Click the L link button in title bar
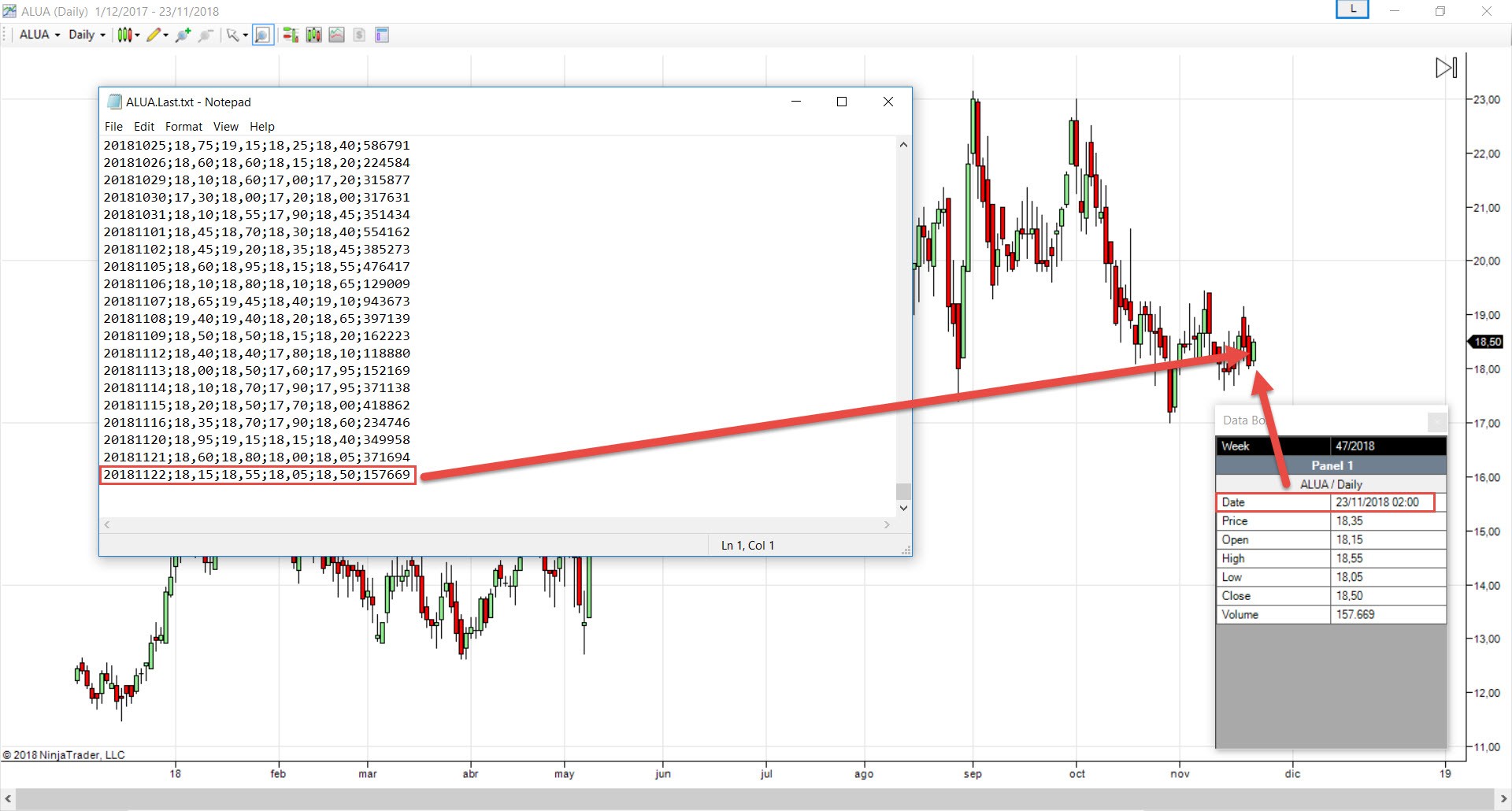Viewport: 1512px width, 811px height. 1353,9
